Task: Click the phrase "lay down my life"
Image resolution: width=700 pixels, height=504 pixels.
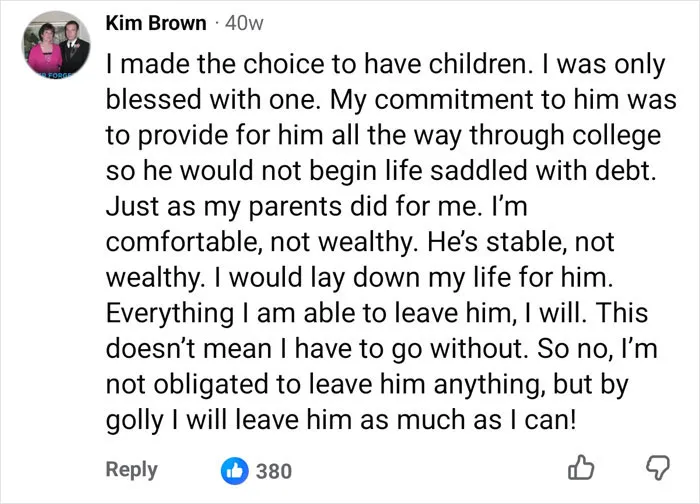Action: click(x=410, y=278)
